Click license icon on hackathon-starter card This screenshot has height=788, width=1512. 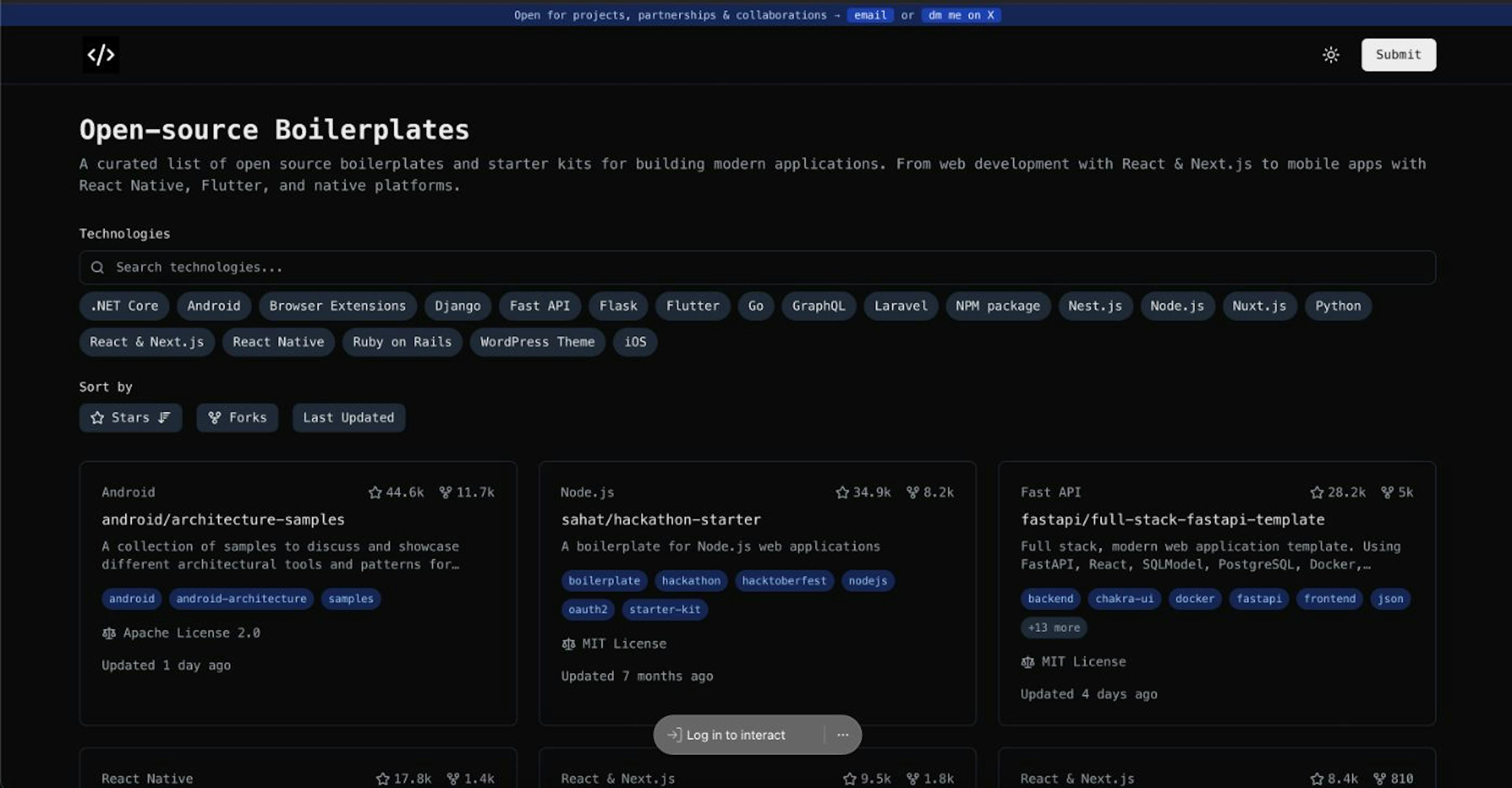click(568, 644)
